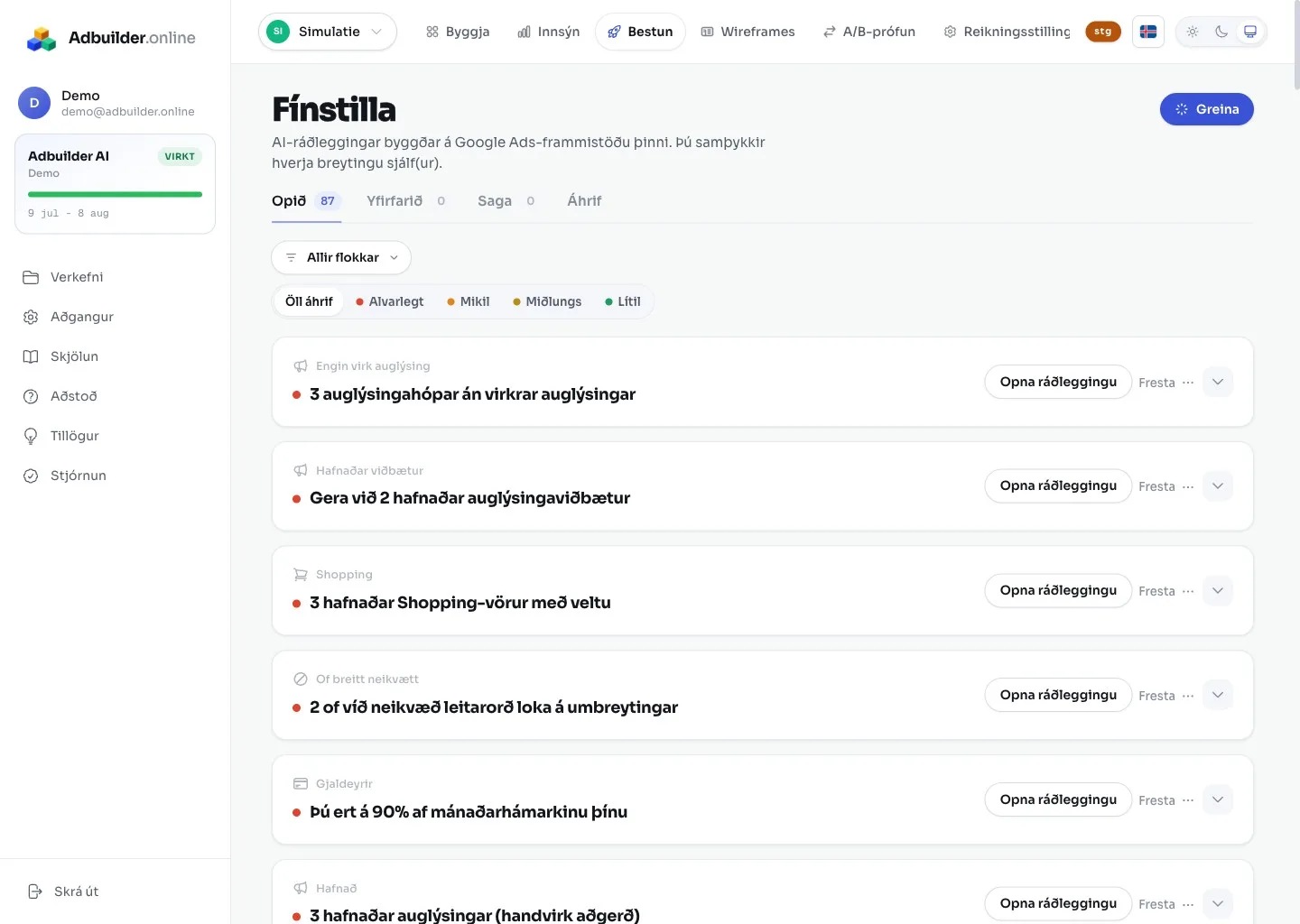Viewport: 1300px width, 924px height.
Task: Filter by Alvarlegt impact
Action: (x=389, y=301)
